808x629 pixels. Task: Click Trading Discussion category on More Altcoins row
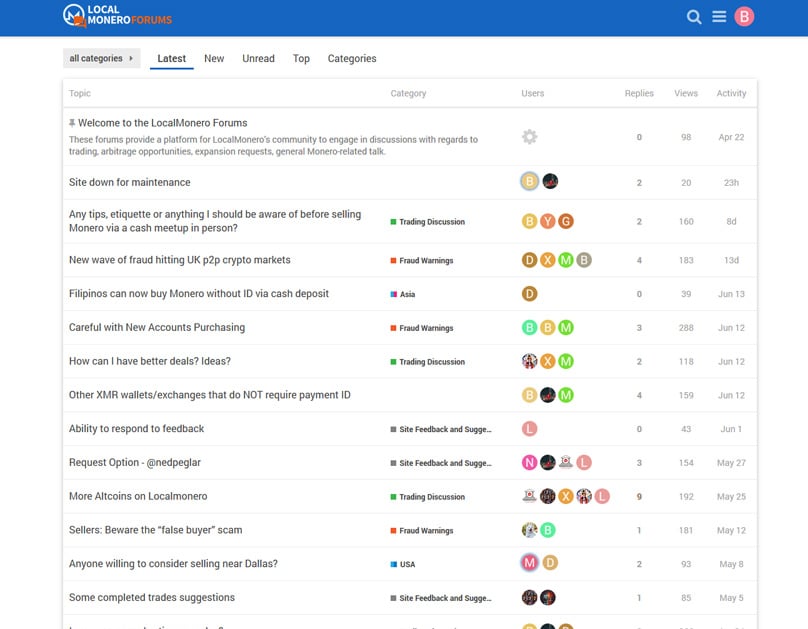tap(428, 497)
